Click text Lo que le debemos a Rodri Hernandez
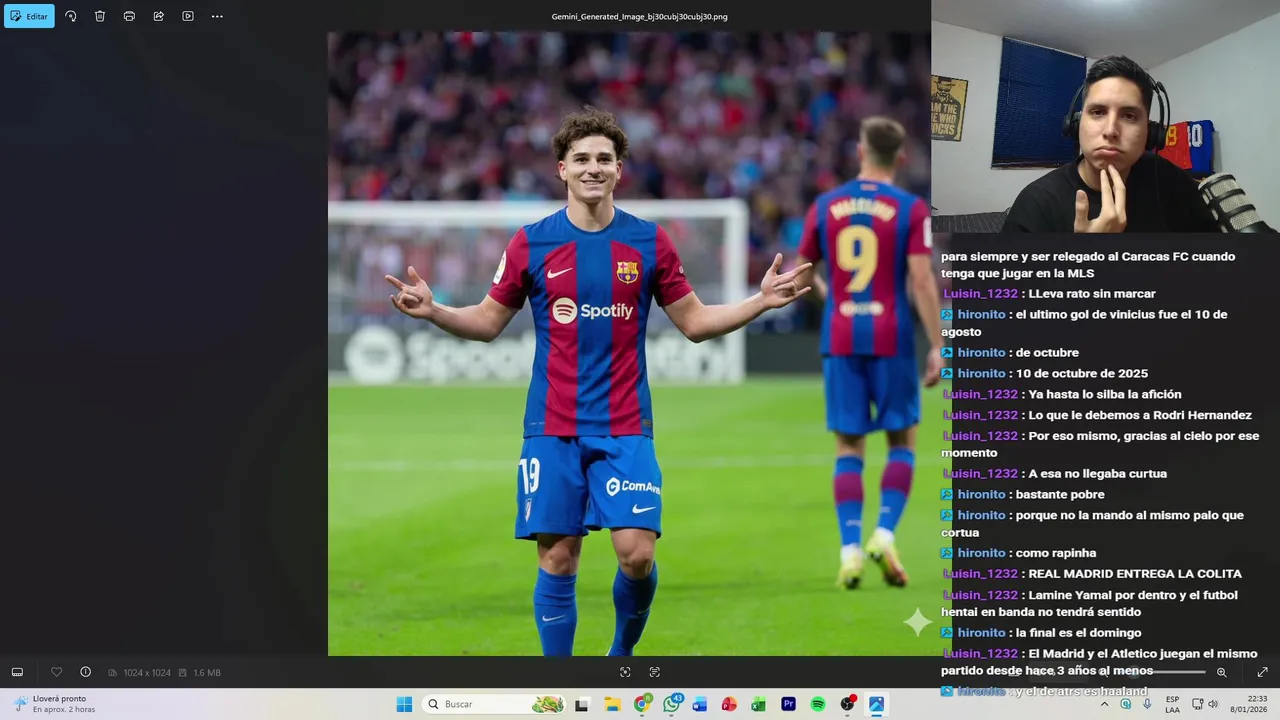The width and height of the screenshot is (1280, 720). pyautogui.click(x=1140, y=415)
